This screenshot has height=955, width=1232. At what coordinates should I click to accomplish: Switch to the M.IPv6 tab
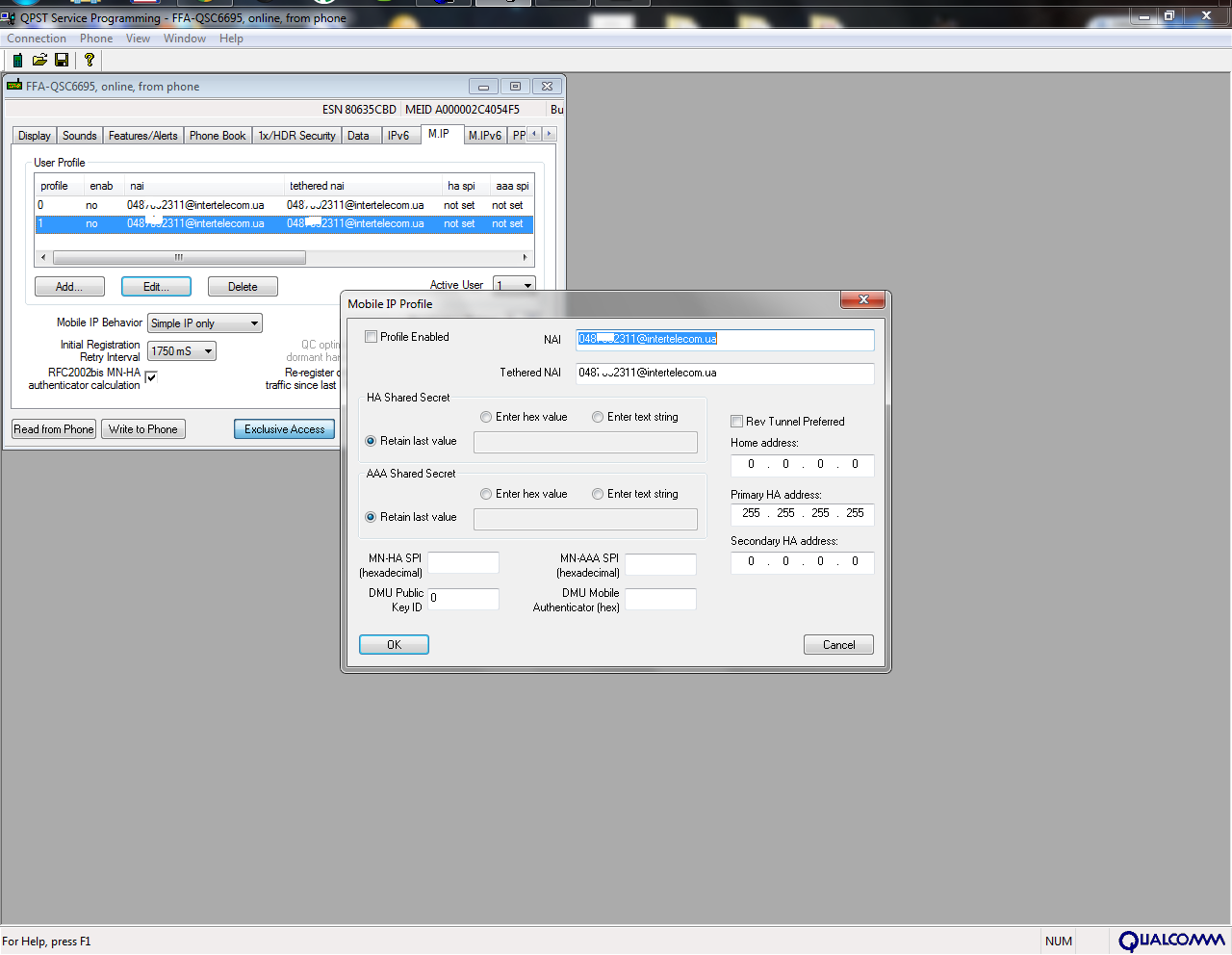485,136
